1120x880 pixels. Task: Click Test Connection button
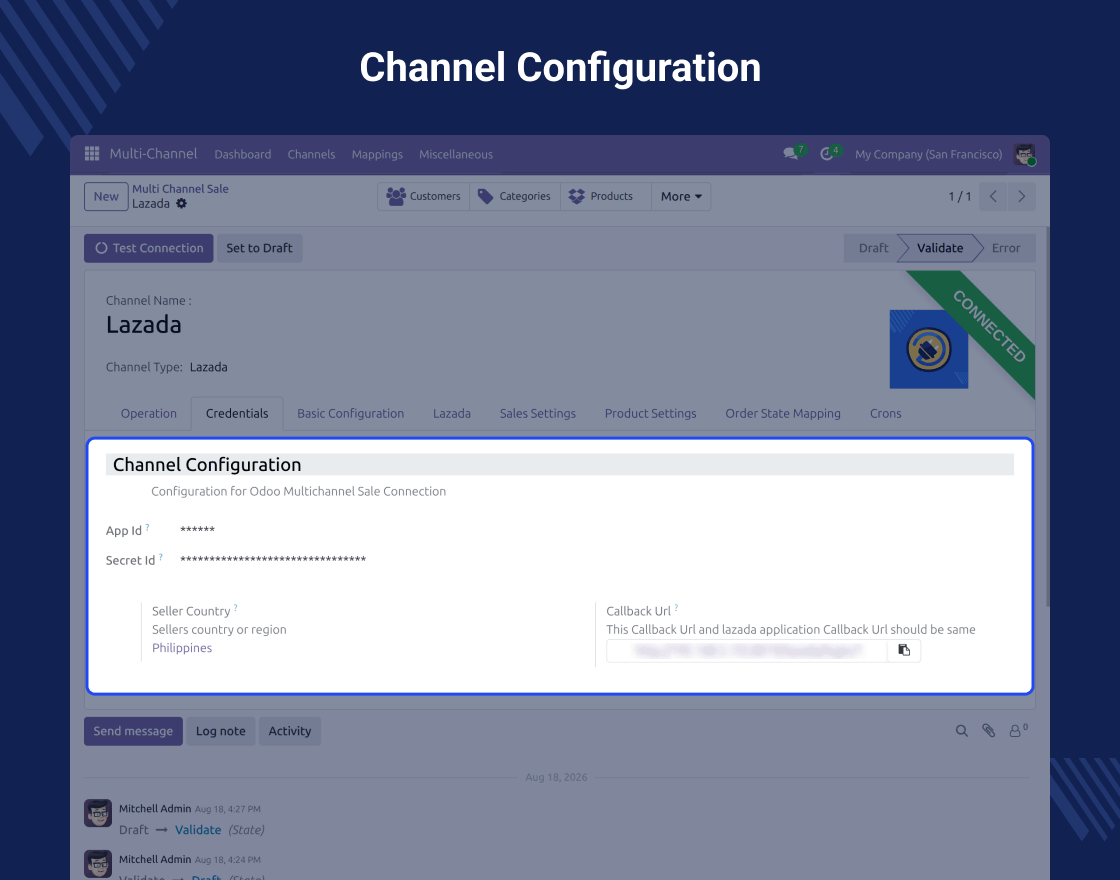[149, 248]
